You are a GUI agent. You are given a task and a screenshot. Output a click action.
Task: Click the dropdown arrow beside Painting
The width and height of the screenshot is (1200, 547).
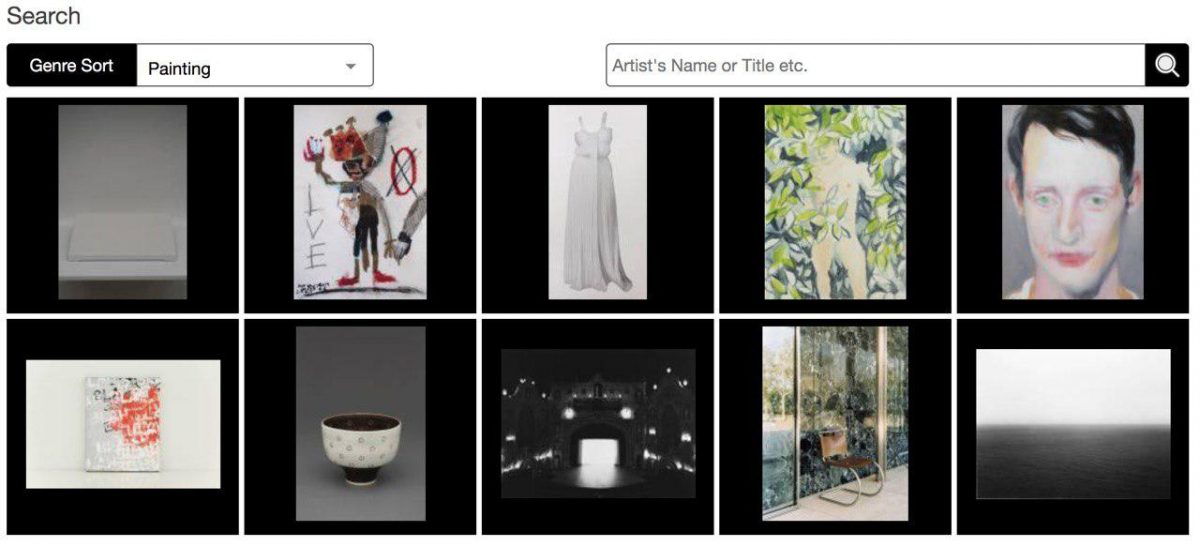350,67
